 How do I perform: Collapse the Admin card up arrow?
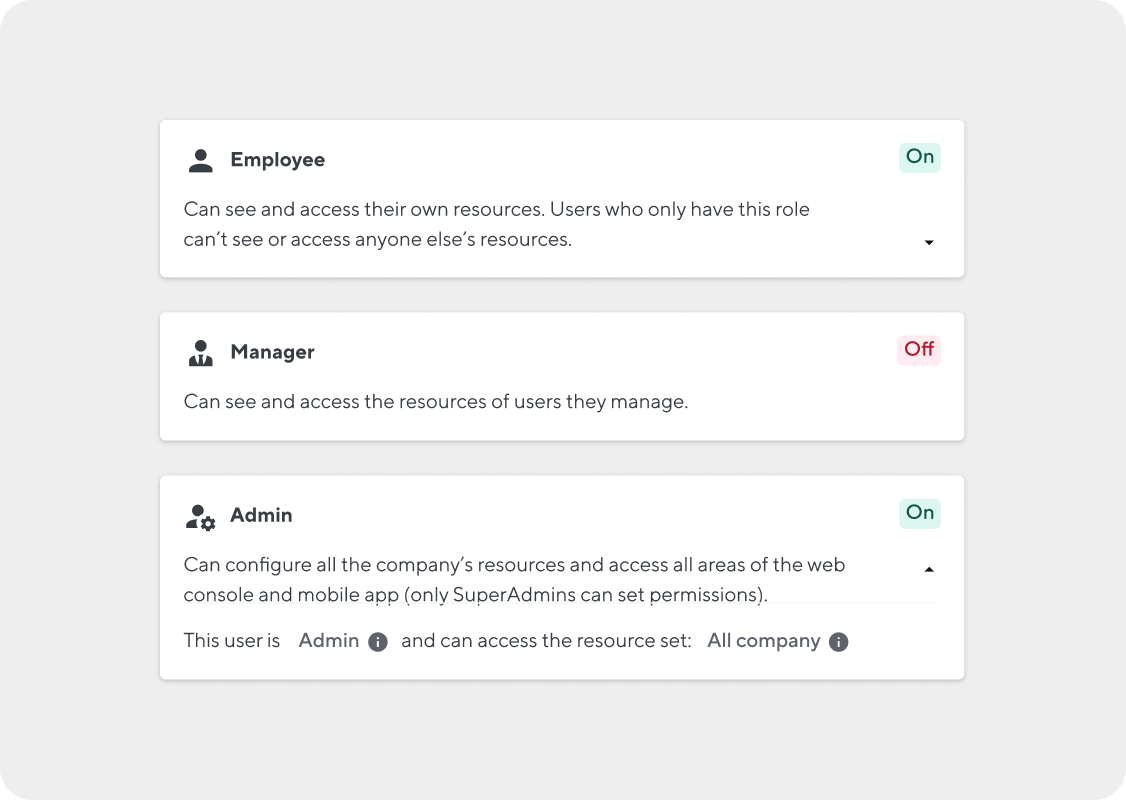(x=929, y=569)
